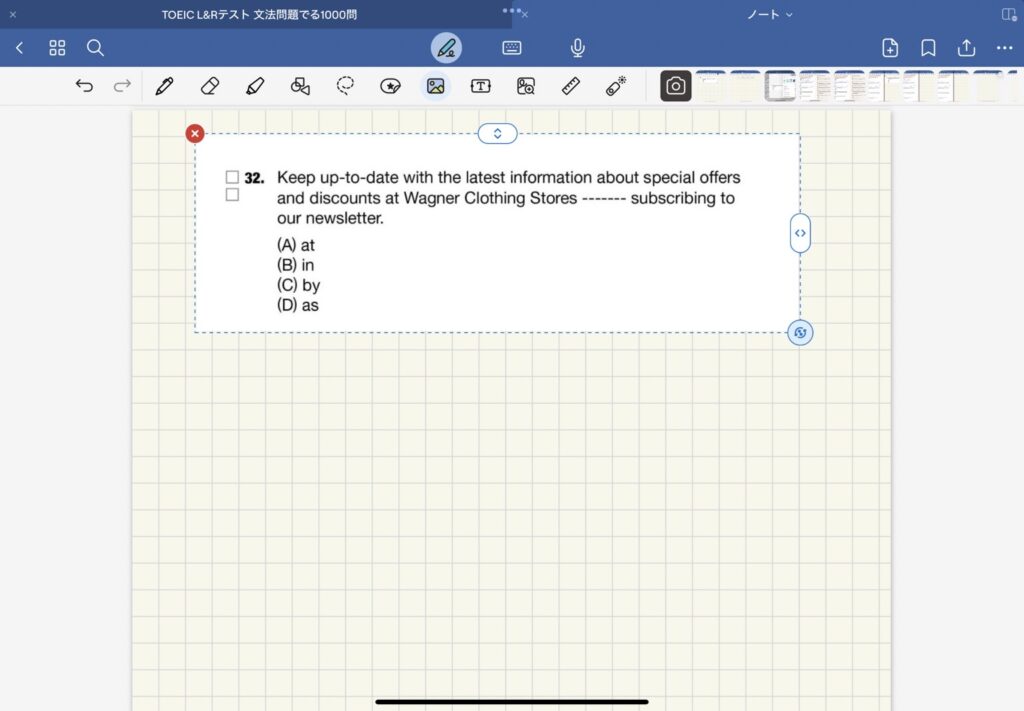1024x711 pixels.
Task: Click the horizontal resize handle on image right edge
Action: [x=800, y=233]
